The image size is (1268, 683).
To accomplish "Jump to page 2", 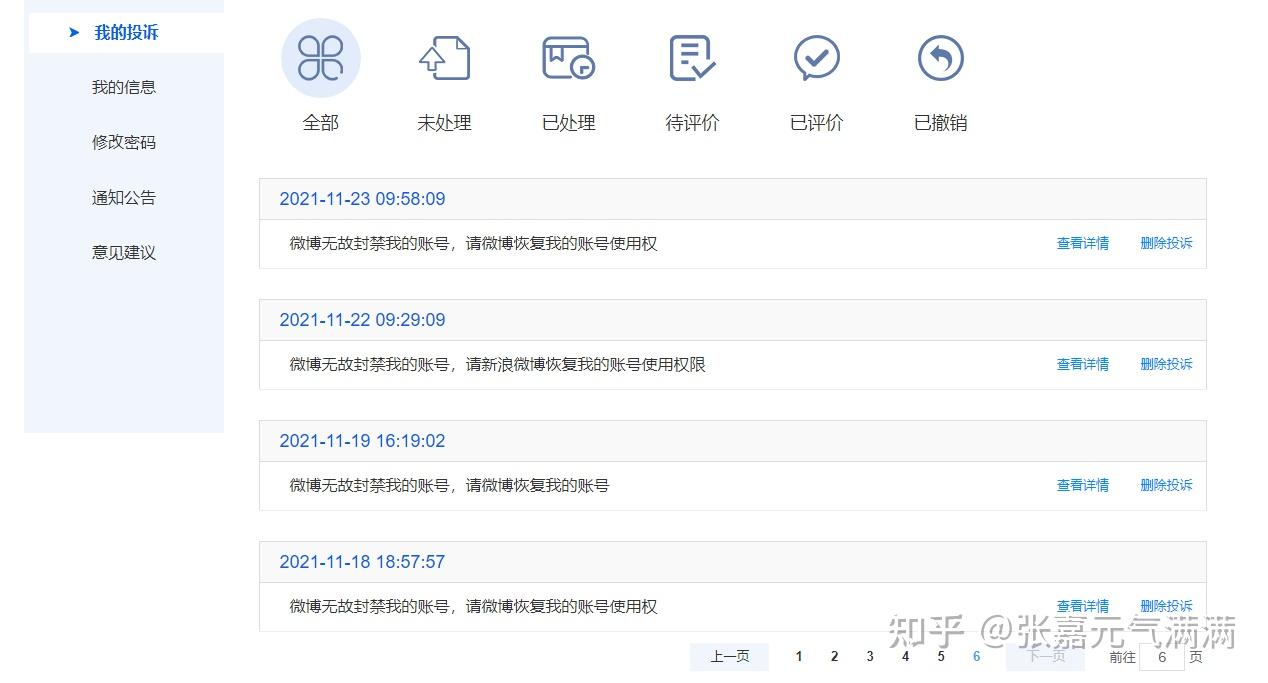I will point(834,656).
